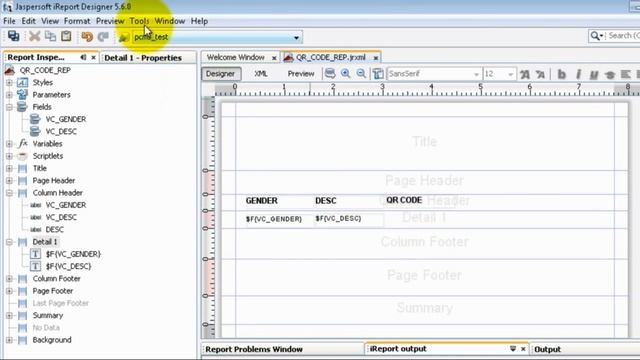640x360 pixels.
Task: Minimize the Report Inspector panel
Action: (83, 58)
